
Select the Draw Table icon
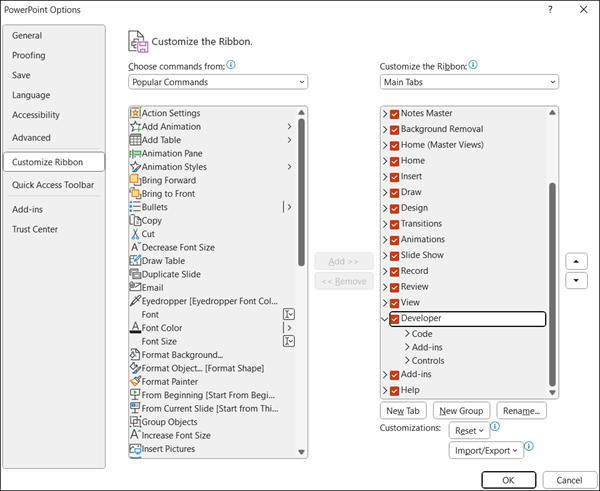click(135, 261)
